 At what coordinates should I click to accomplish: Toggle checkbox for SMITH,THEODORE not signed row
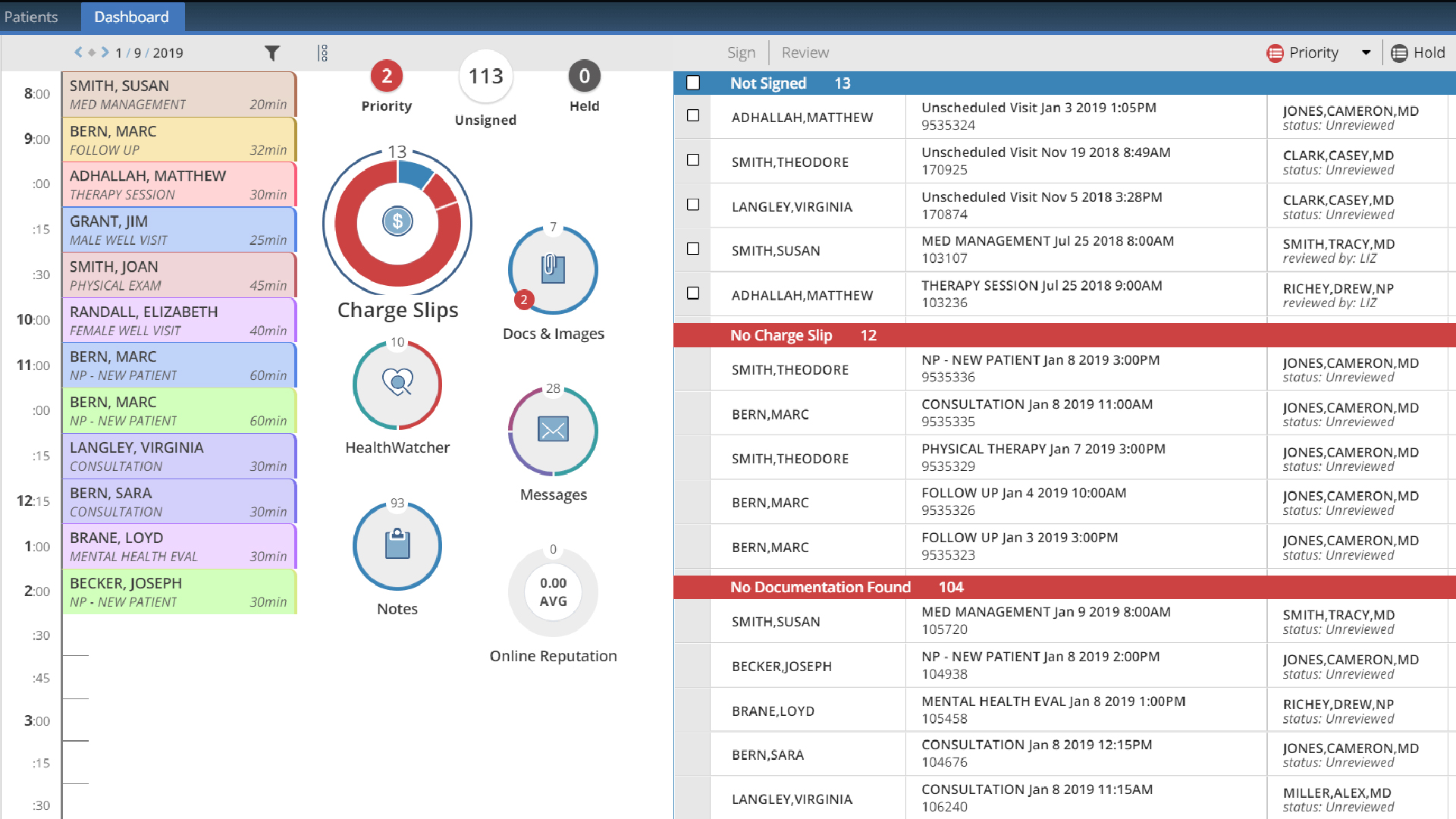click(693, 161)
